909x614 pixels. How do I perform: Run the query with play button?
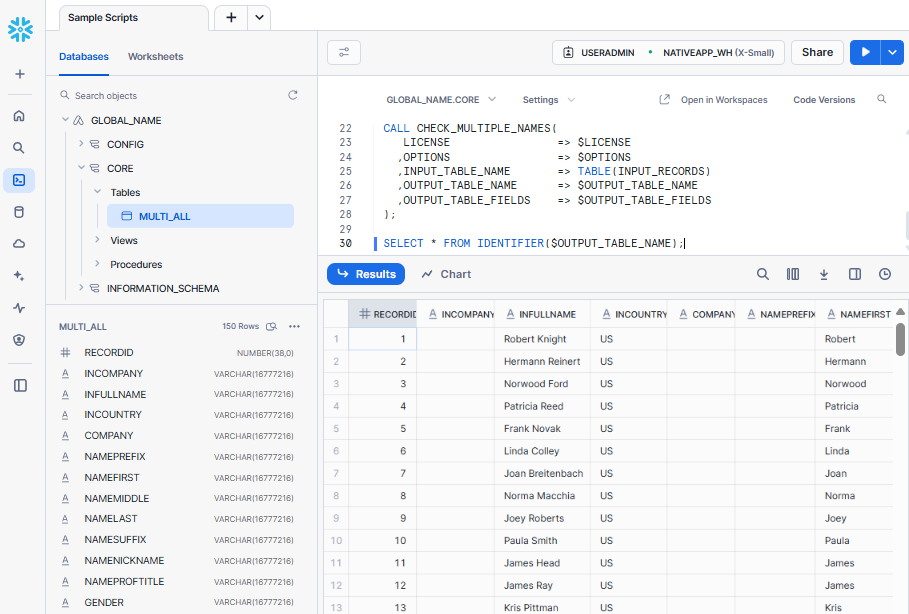pyautogui.click(x=865, y=52)
